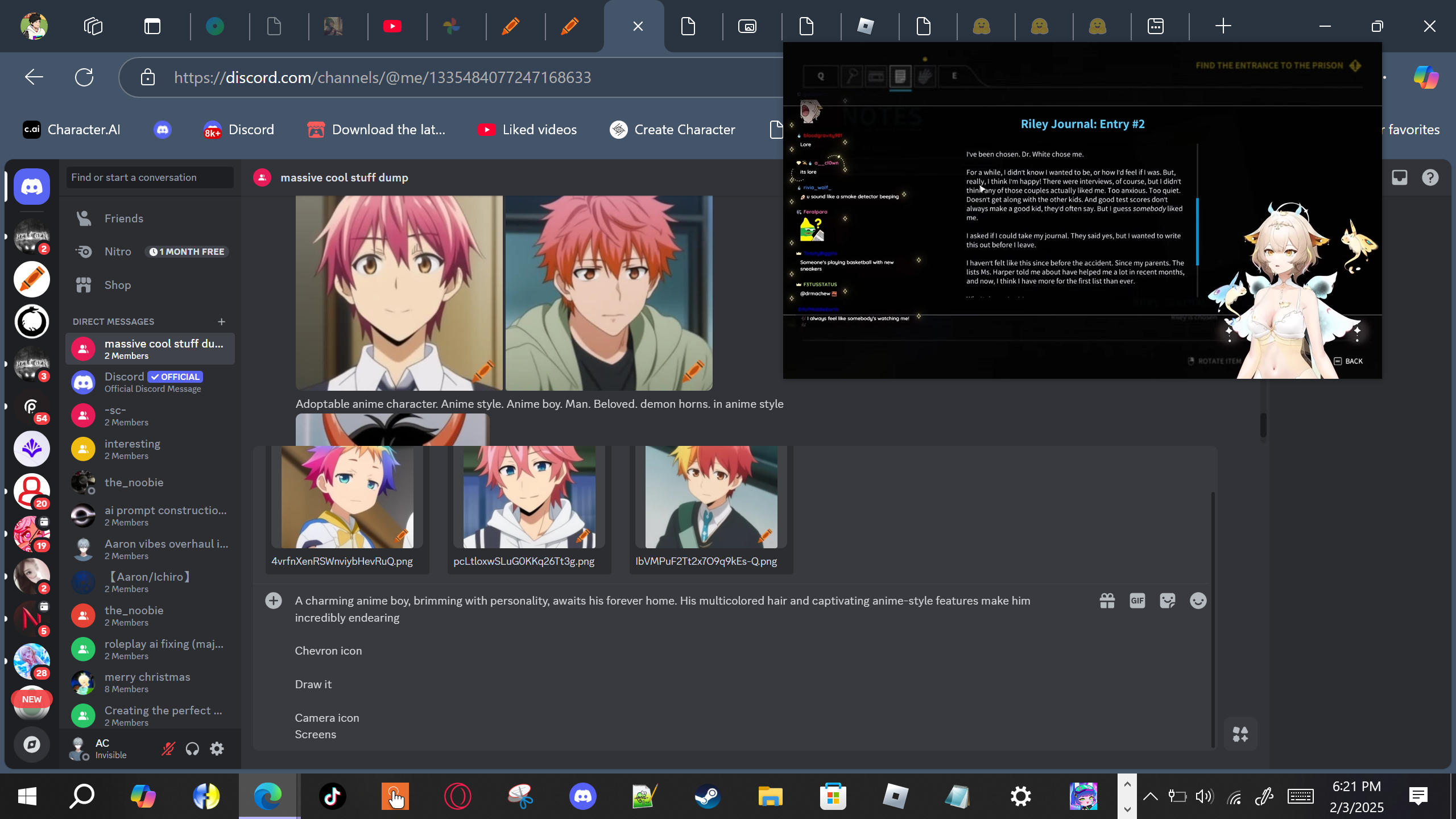This screenshot has height=819, width=1456.
Task: Select the IbVMPuF2Tt2x7O9q9kEs-Q.png attachment thumbnail
Action: (712, 497)
